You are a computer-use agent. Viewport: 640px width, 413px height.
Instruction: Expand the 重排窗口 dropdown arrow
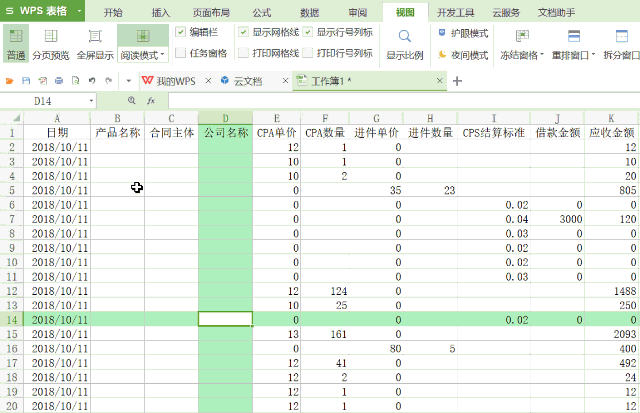point(593,54)
